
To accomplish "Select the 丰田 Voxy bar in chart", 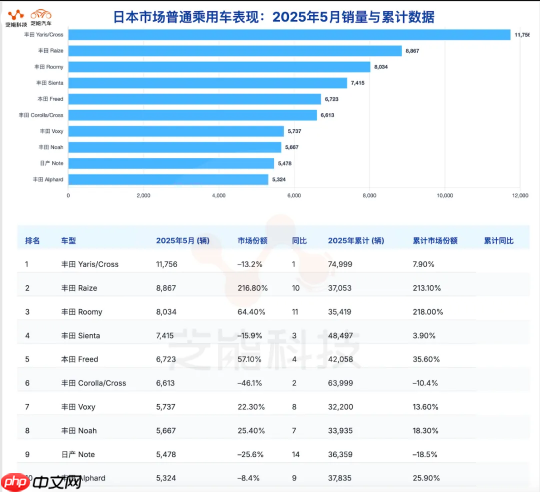I will tap(176, 131).
